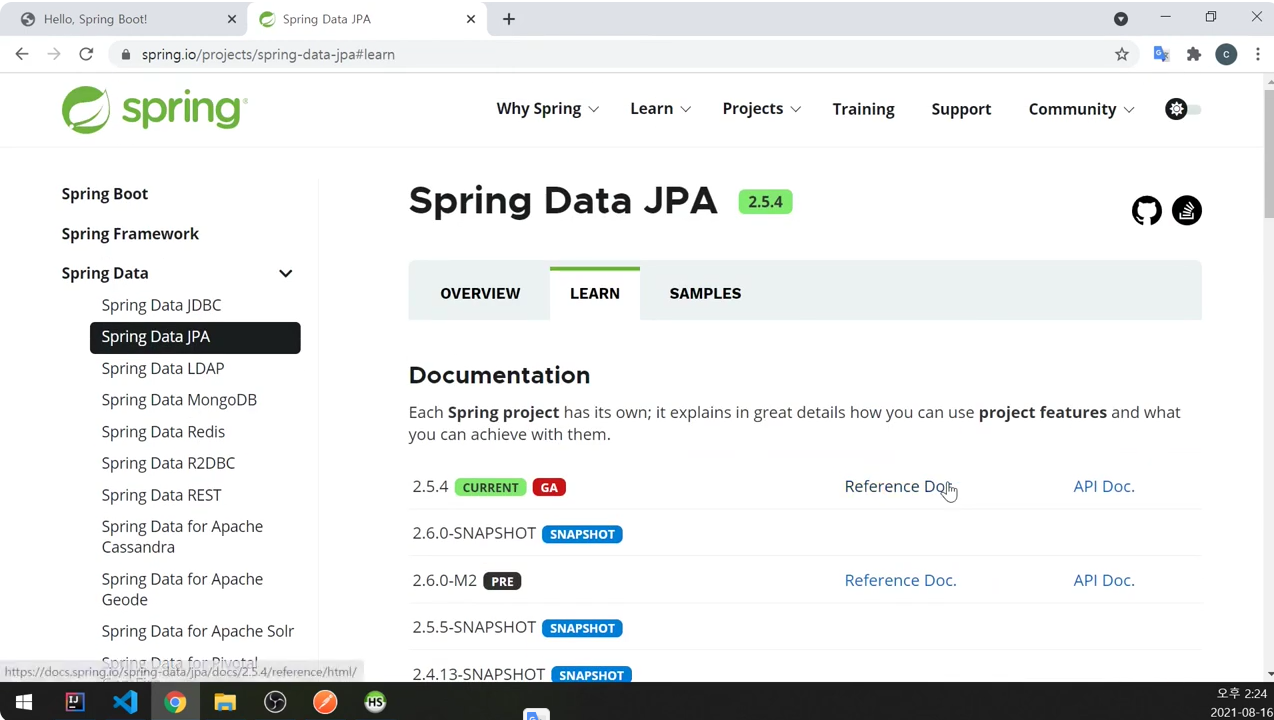
Task: Open the Google Translate extension icon
Action: tap(1161, 54)
